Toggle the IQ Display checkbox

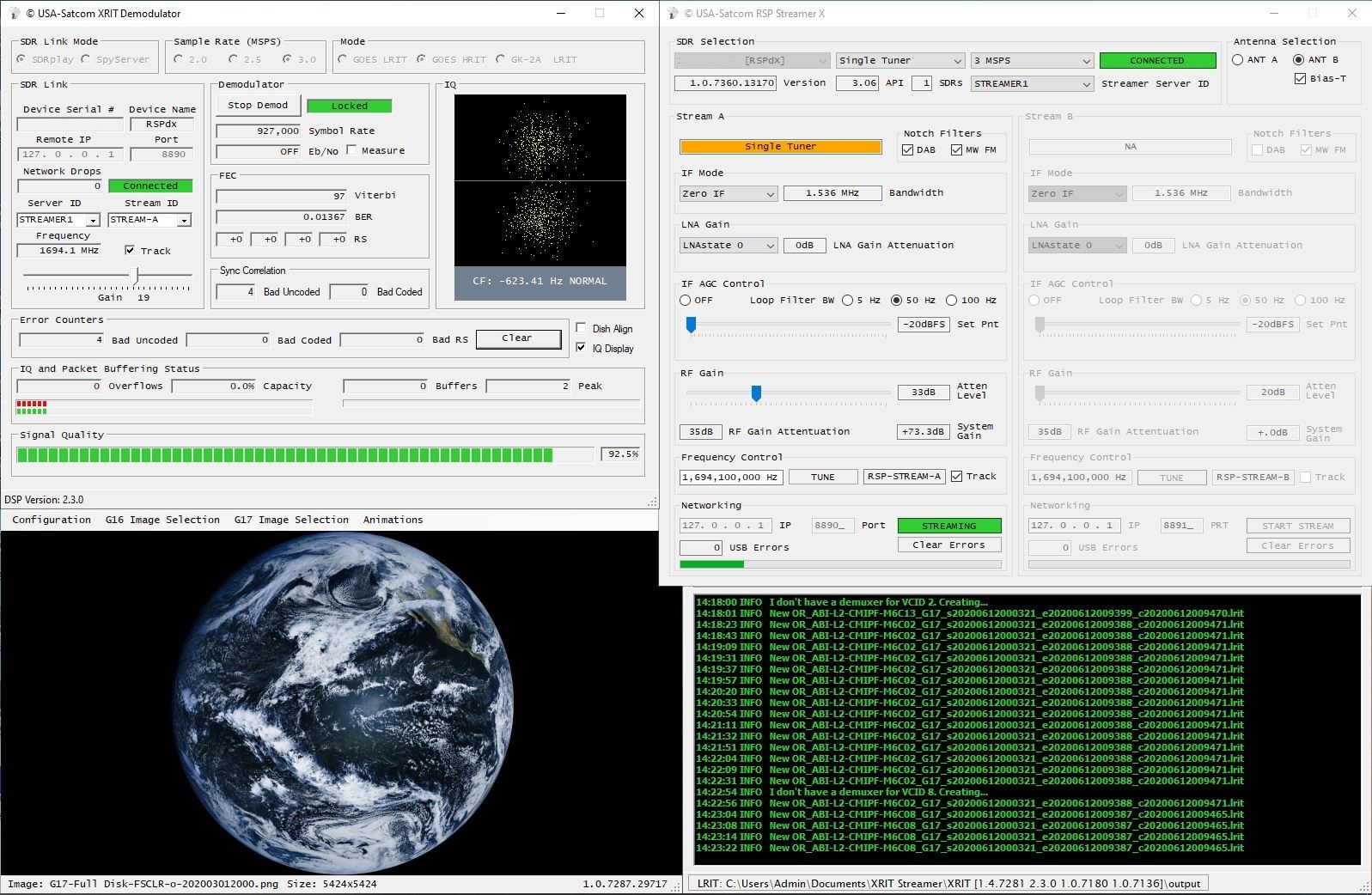(x=581, y=347)
